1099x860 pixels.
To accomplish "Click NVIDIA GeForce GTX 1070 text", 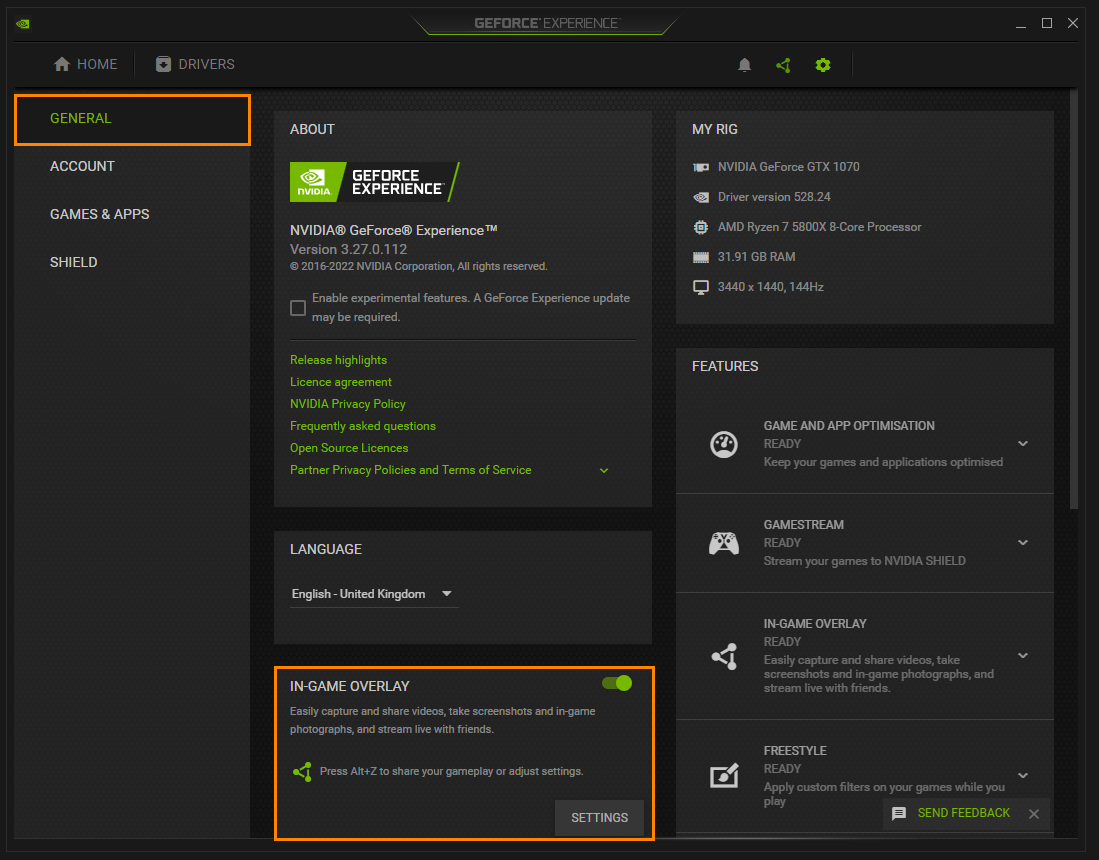I will (x=789, y=167).
